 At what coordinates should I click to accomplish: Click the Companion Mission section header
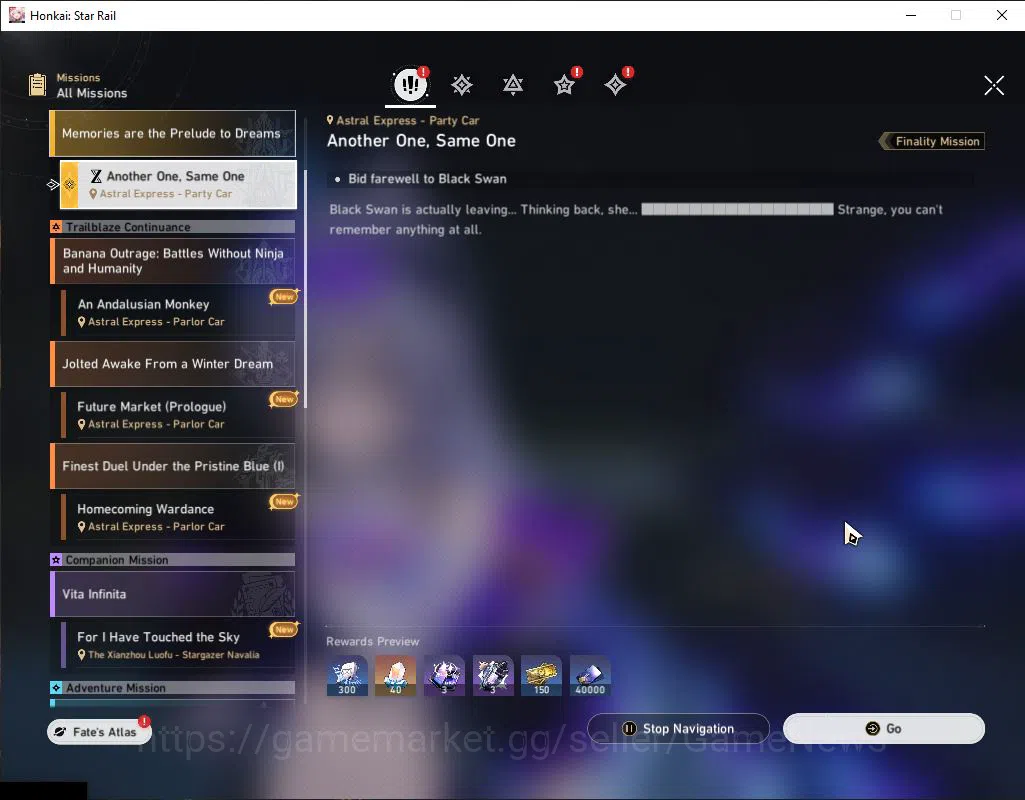click(173, 560)
